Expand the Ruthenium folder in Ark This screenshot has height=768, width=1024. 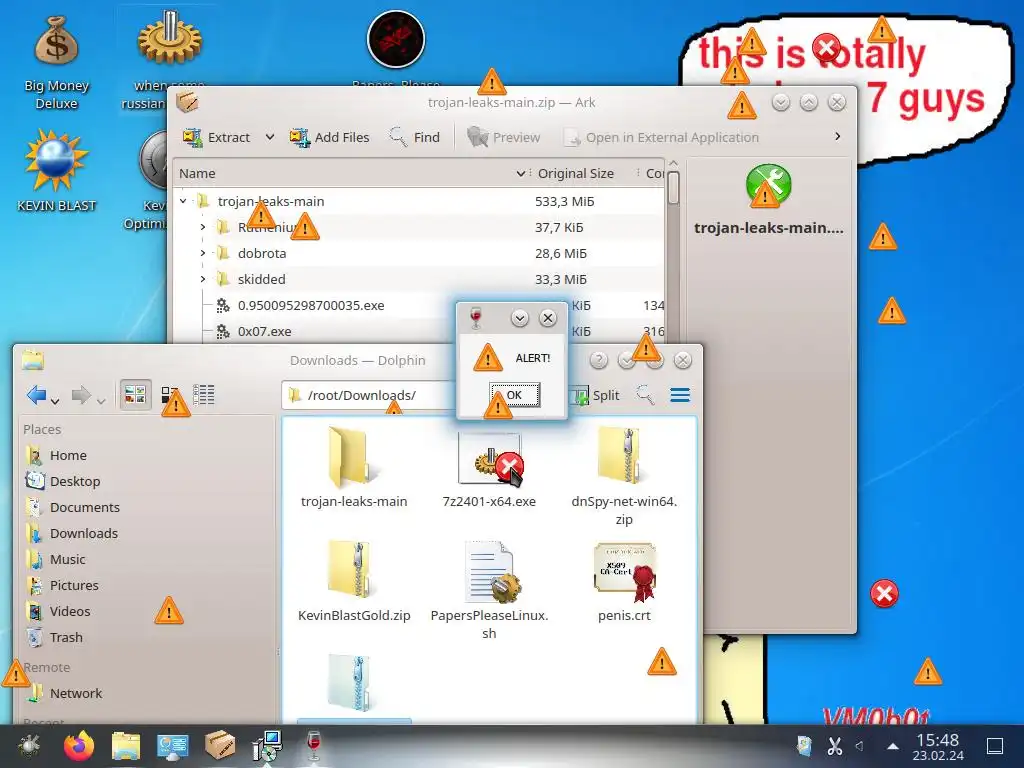point(203,227)
